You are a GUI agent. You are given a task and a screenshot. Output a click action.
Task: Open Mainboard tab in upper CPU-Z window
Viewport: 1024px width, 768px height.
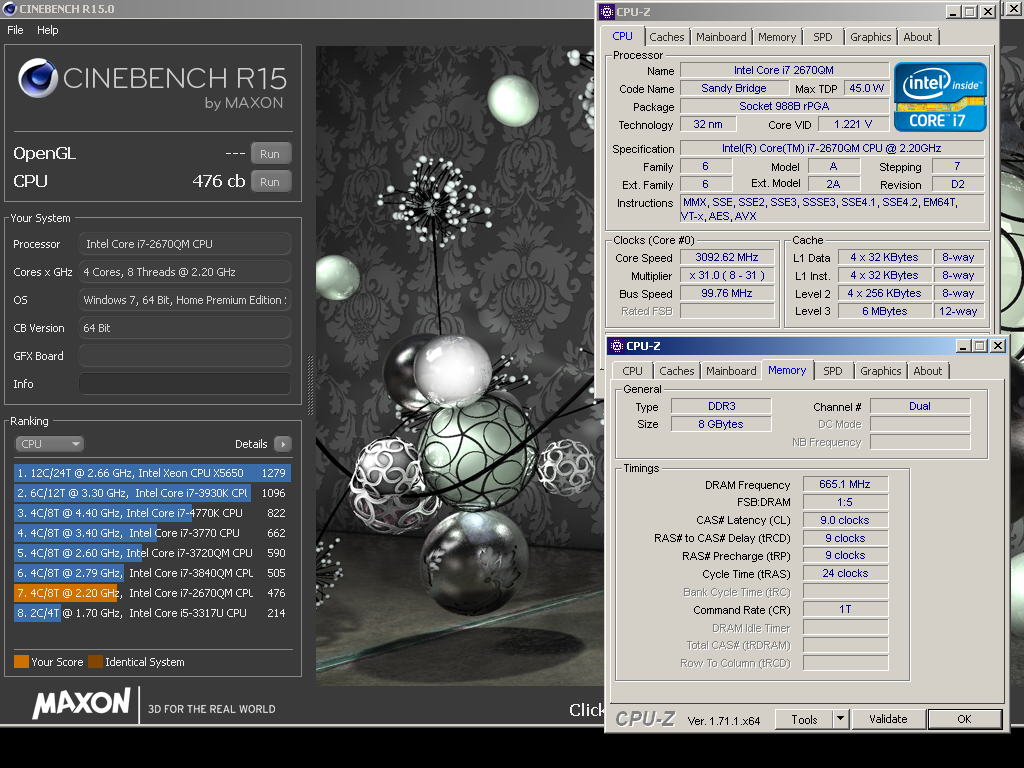click(721, 37)
